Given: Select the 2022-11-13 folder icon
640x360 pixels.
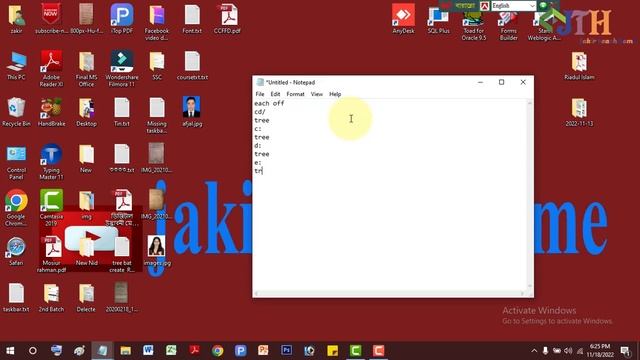Looking at the screenshot, I should point(579,112).
